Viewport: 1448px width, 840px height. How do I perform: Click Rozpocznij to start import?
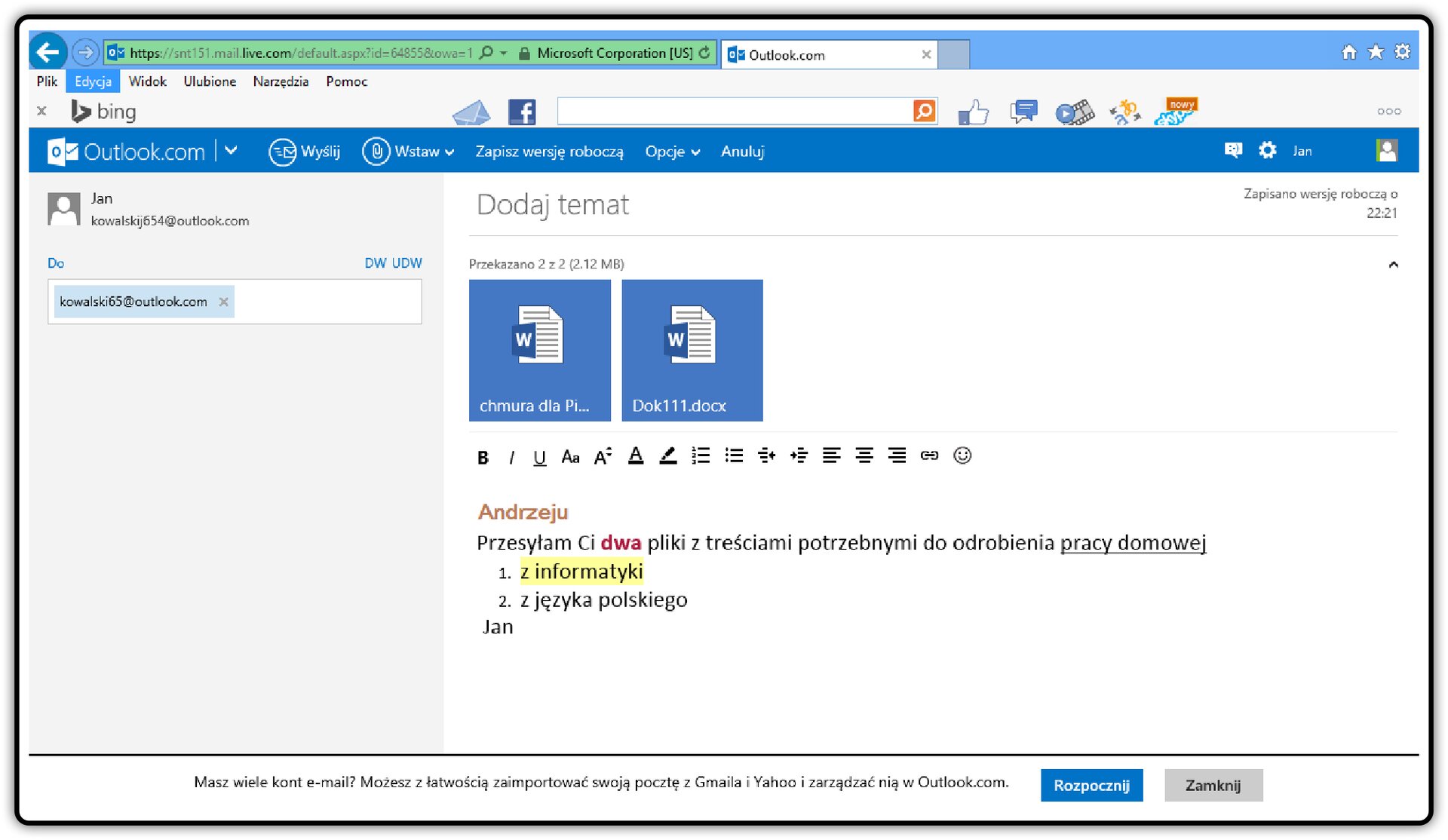coord(1091,785)
